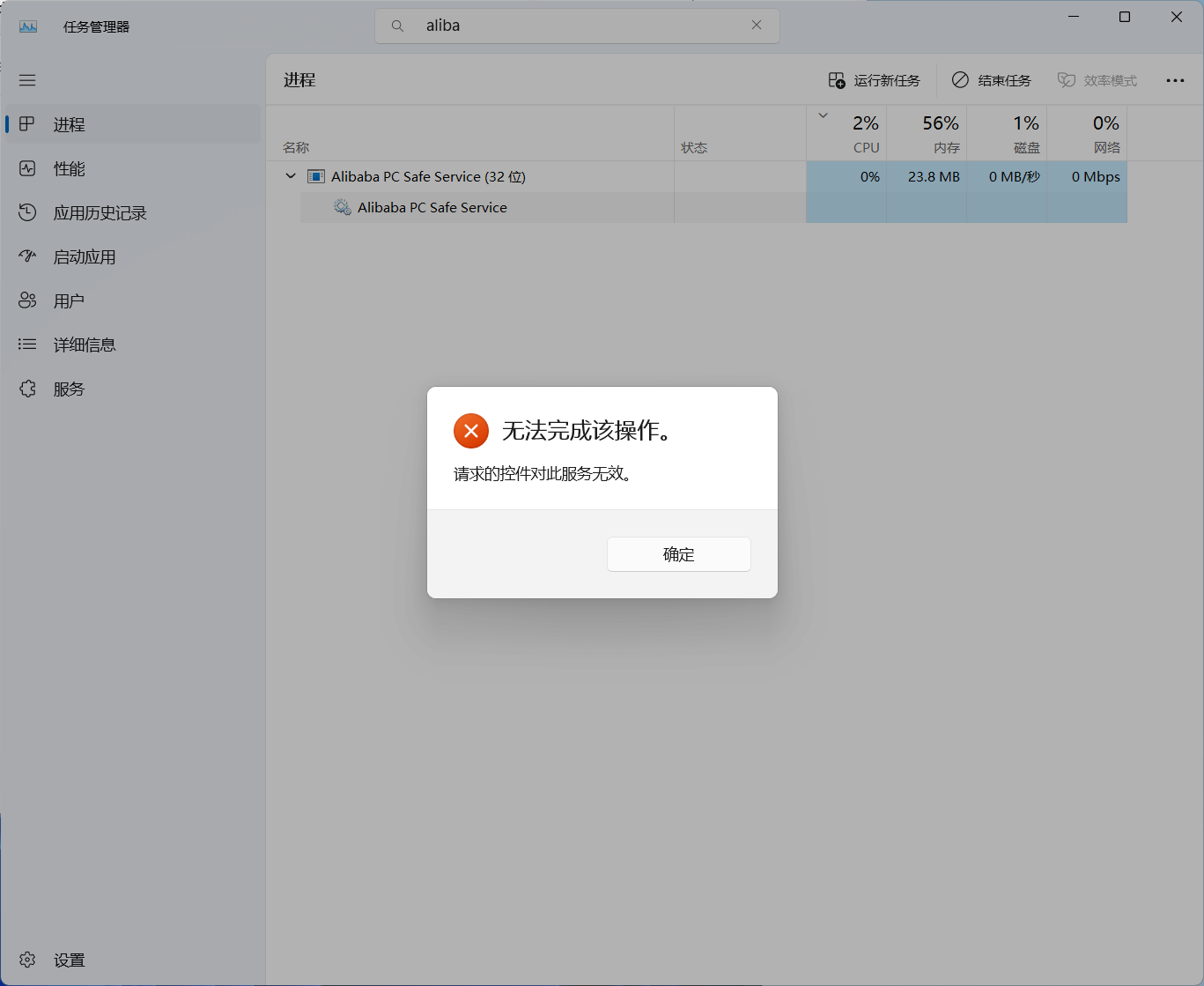Click the 性能 pulse icon in the sidebar
Image resolution: width=1204 pixels, height=986 pixels.
(x=27, y=168)
